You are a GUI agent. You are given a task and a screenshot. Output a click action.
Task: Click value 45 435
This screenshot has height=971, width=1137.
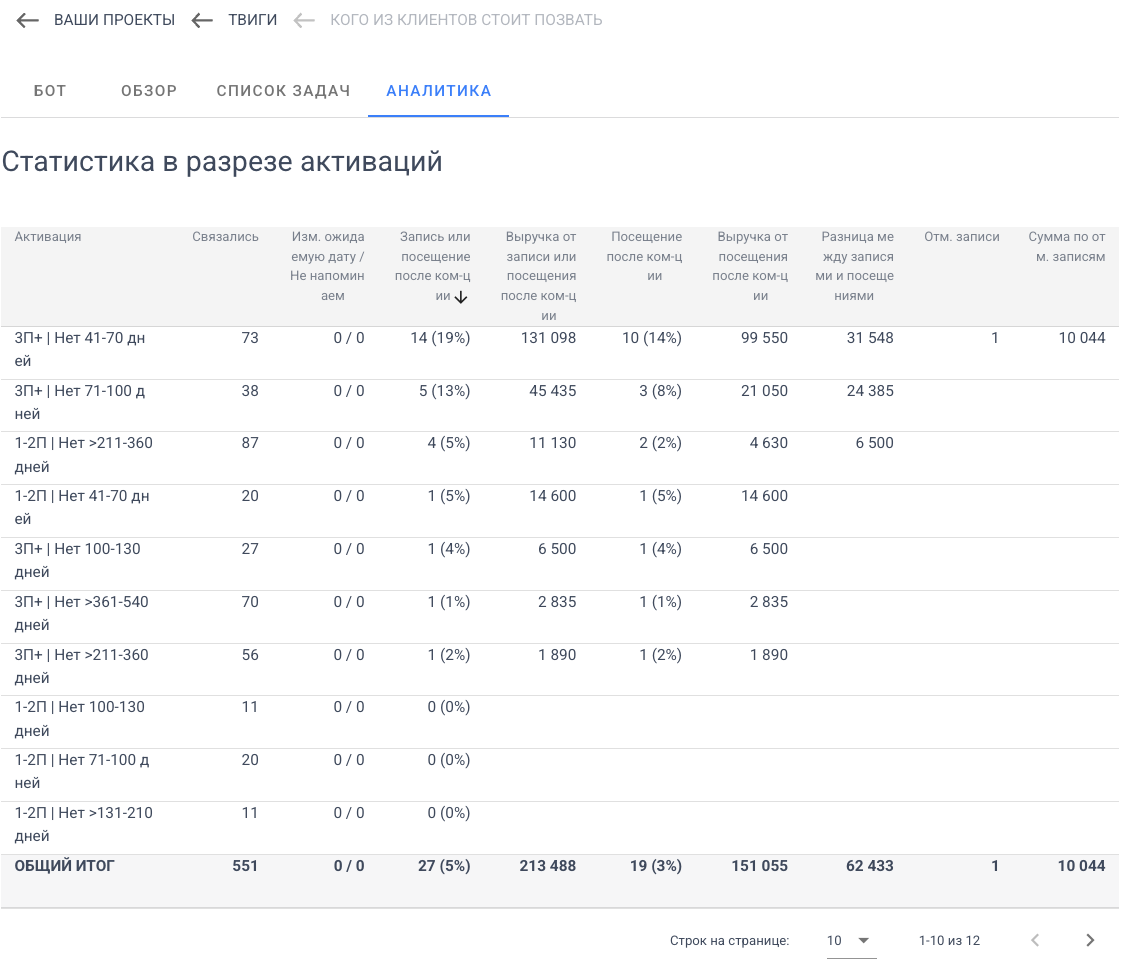click(x=553, y=391)
